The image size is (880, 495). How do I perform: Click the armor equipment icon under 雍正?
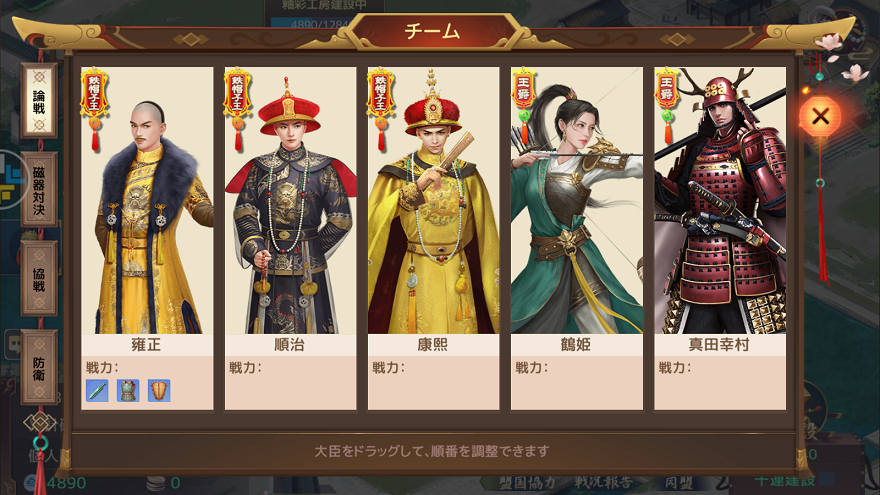point(128,391)
